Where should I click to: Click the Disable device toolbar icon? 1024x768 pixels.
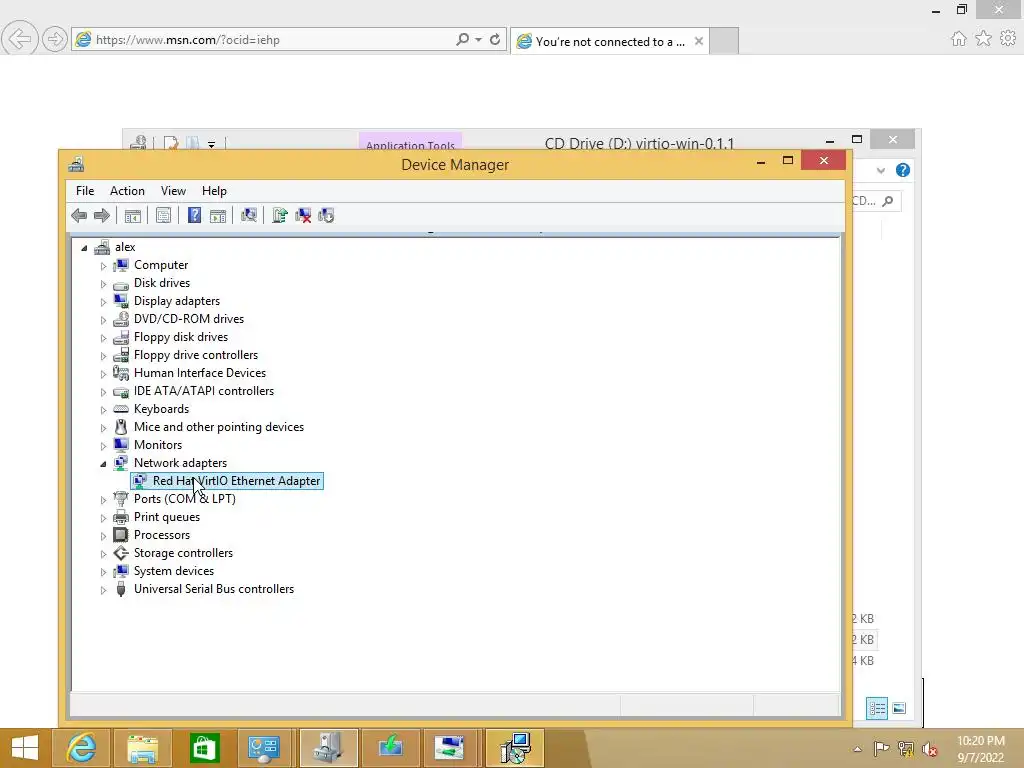(x=326, y=215)
